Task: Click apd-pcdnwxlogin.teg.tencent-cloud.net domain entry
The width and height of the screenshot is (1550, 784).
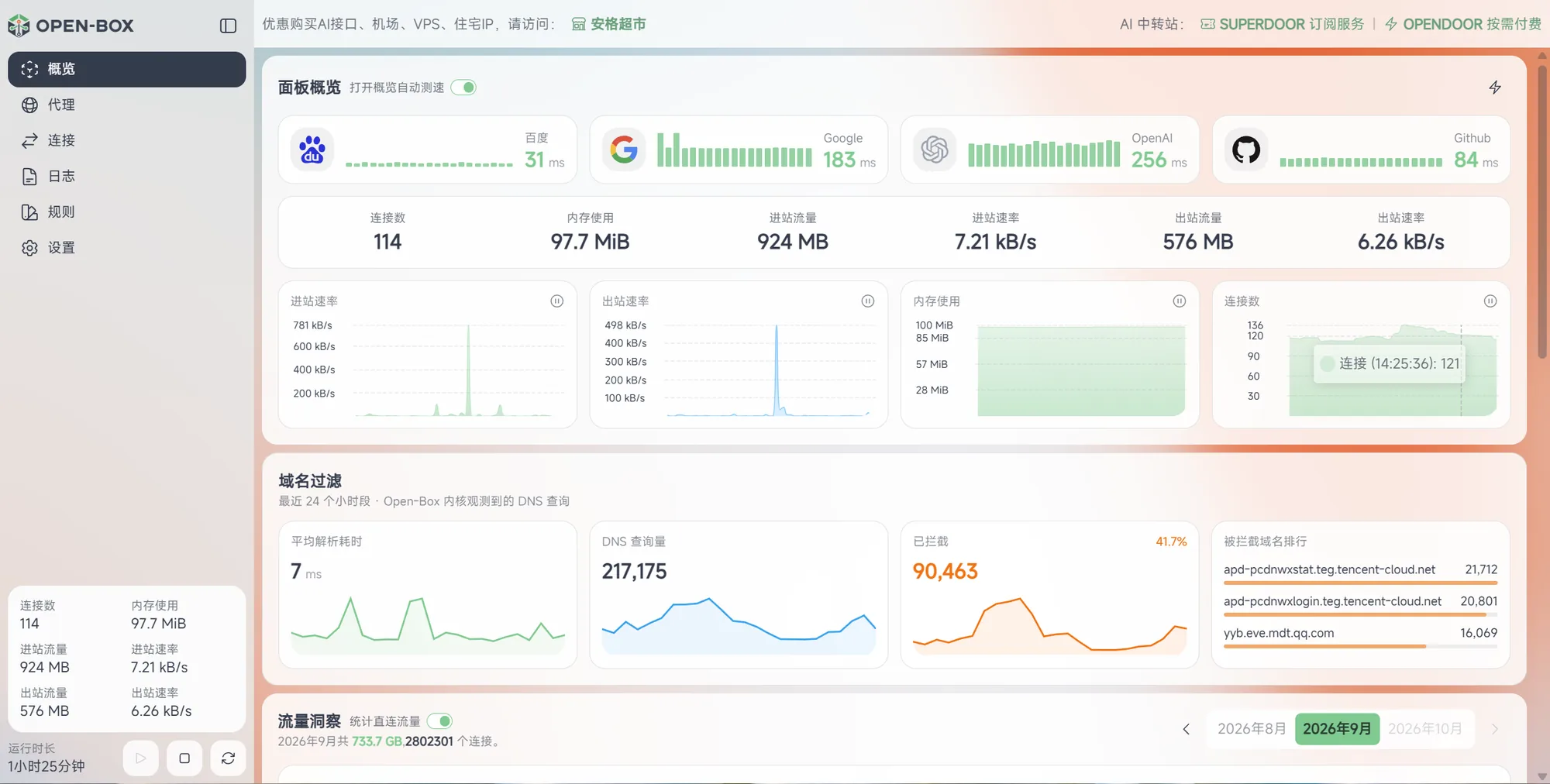Action: 1360,603
